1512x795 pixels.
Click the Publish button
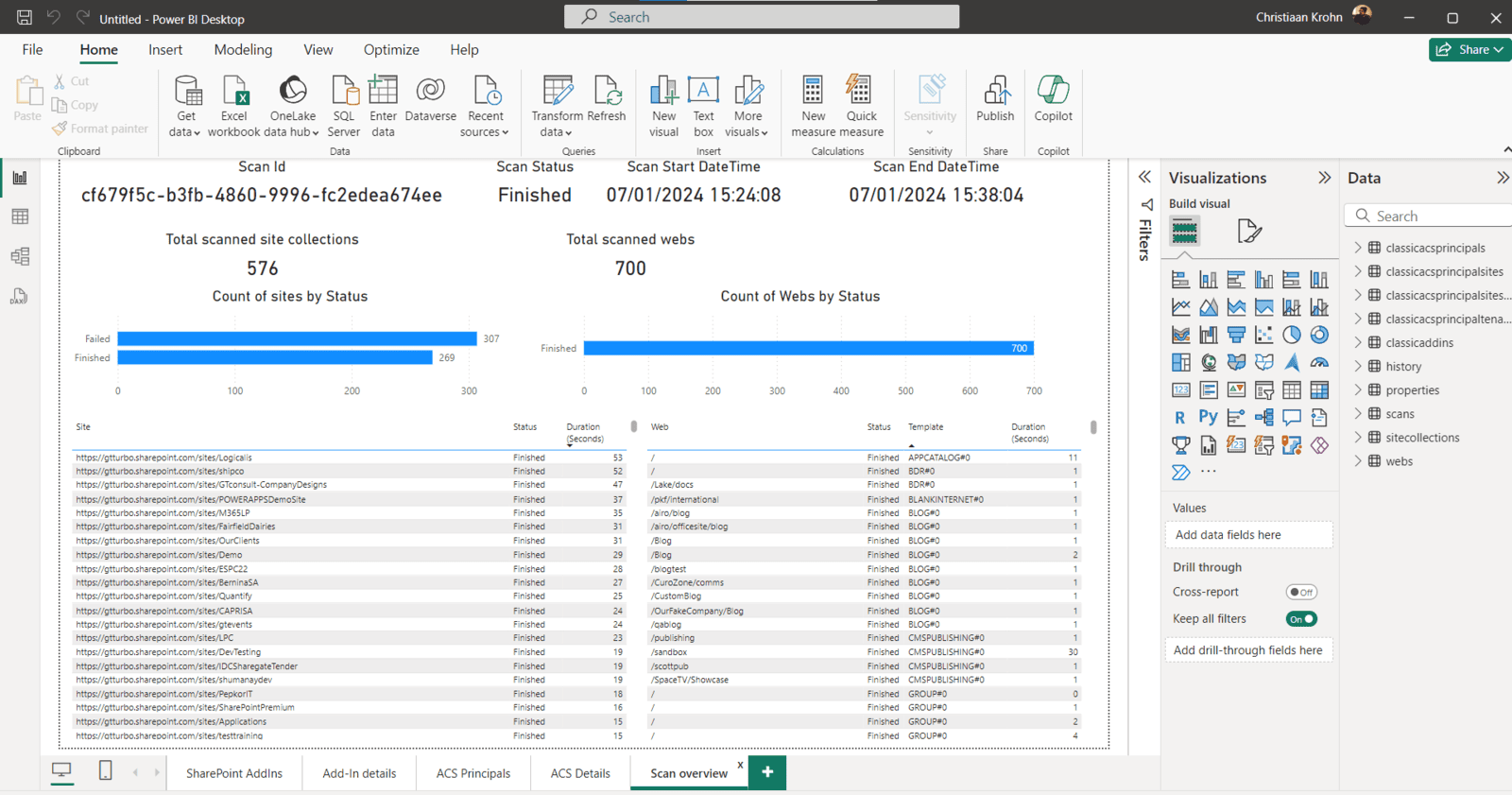click(x=995, y=100)
